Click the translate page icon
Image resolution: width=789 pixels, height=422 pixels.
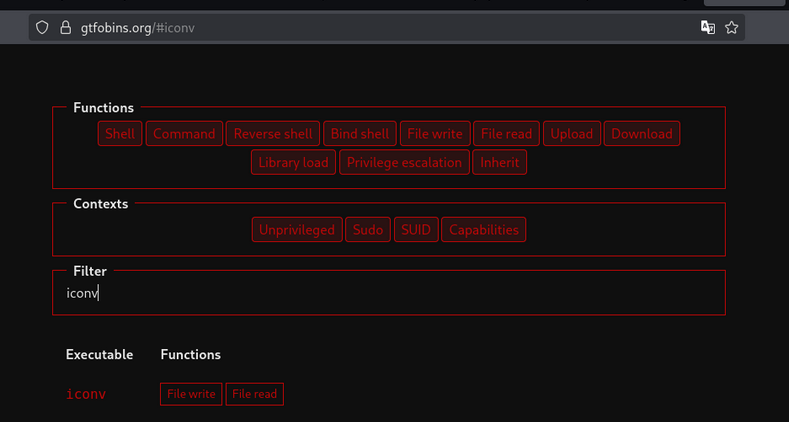pos(708,28)
